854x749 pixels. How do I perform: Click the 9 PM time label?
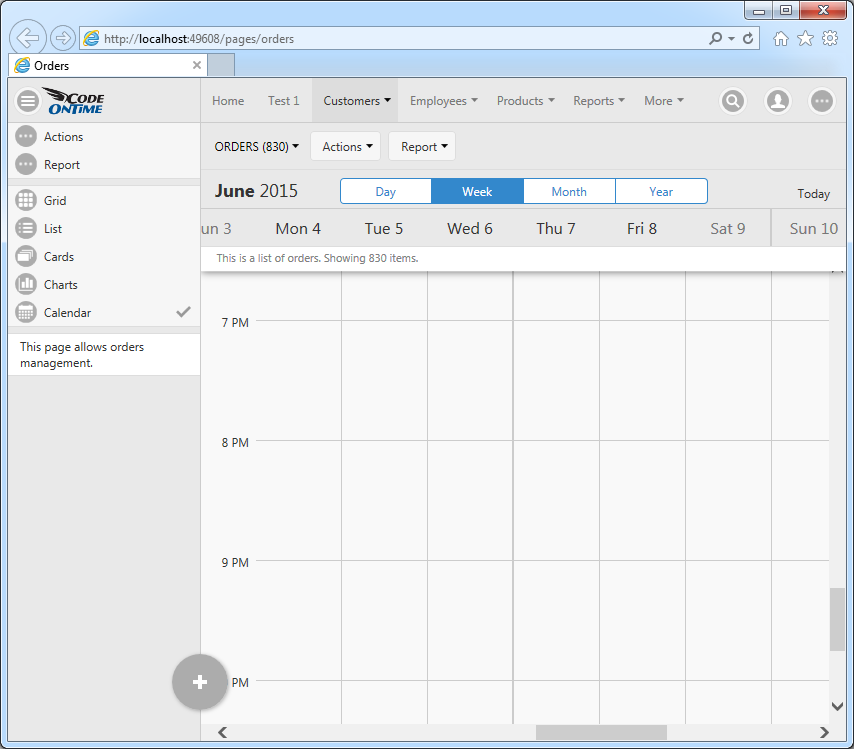pos(235,562)
